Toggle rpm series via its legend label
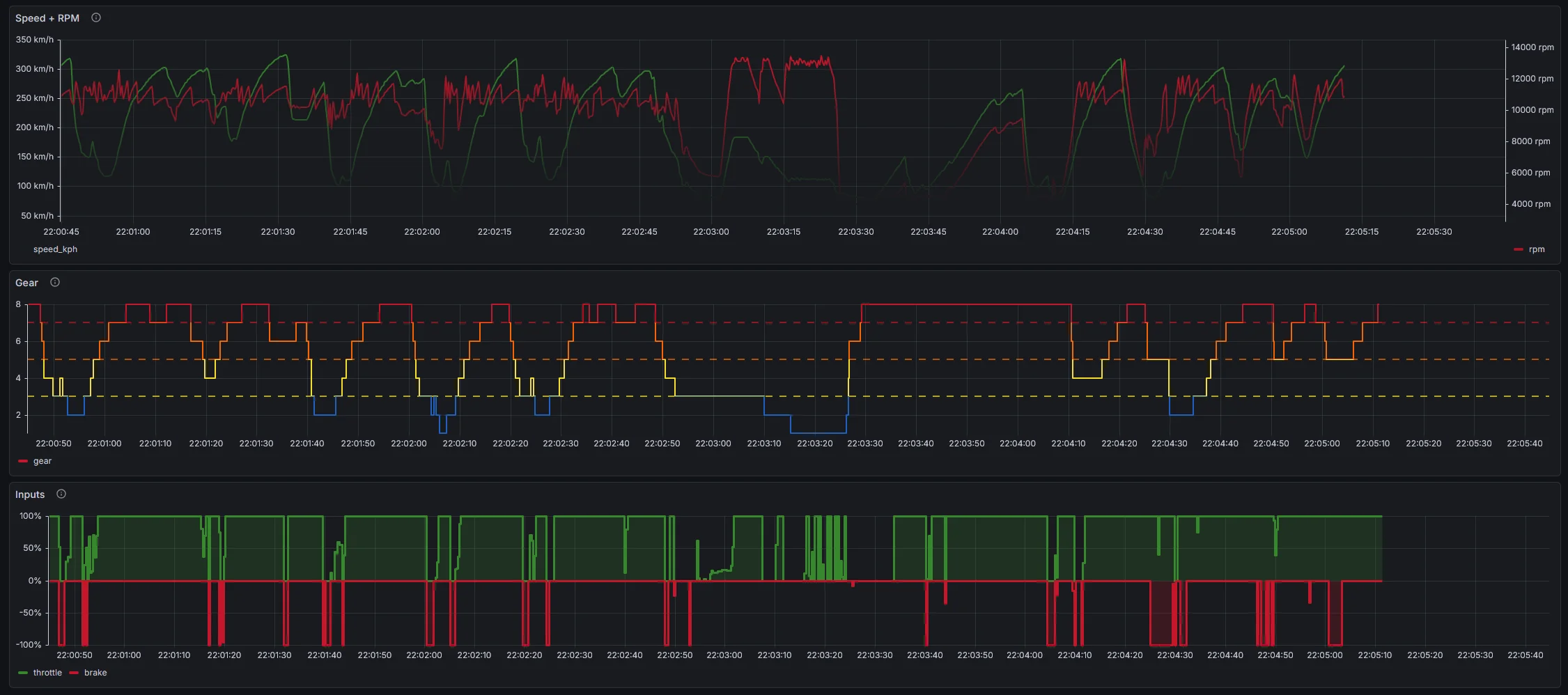Viewport: 1568px width, 695px height. click(1537, 249)
